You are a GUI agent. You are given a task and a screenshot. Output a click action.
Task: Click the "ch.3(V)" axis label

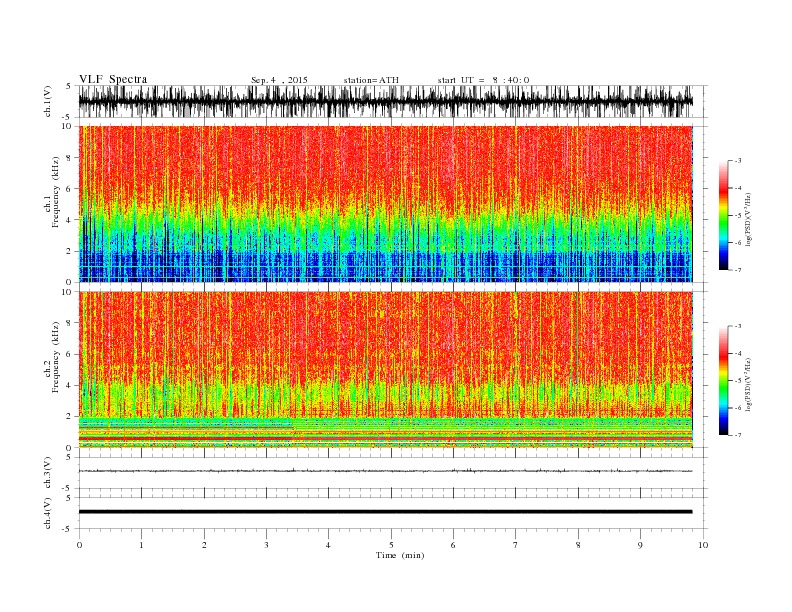pyautogui.click(x=48, y=473)
